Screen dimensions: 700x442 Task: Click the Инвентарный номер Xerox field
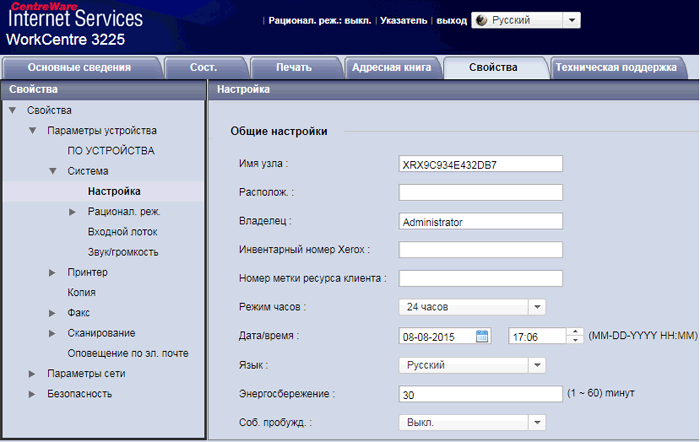480,250
